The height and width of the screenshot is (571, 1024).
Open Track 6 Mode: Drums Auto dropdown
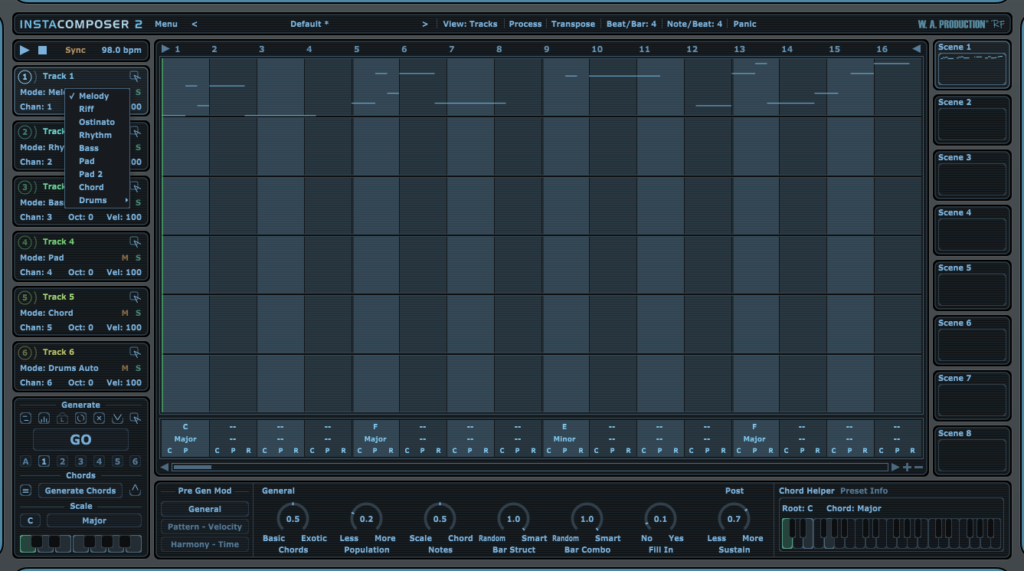point(59,368)
